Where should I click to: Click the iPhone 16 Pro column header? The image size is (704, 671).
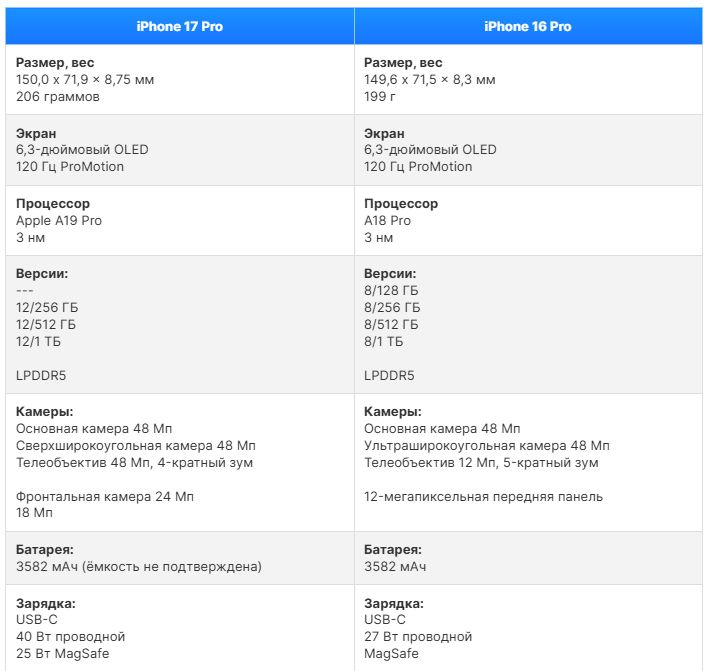527,26
